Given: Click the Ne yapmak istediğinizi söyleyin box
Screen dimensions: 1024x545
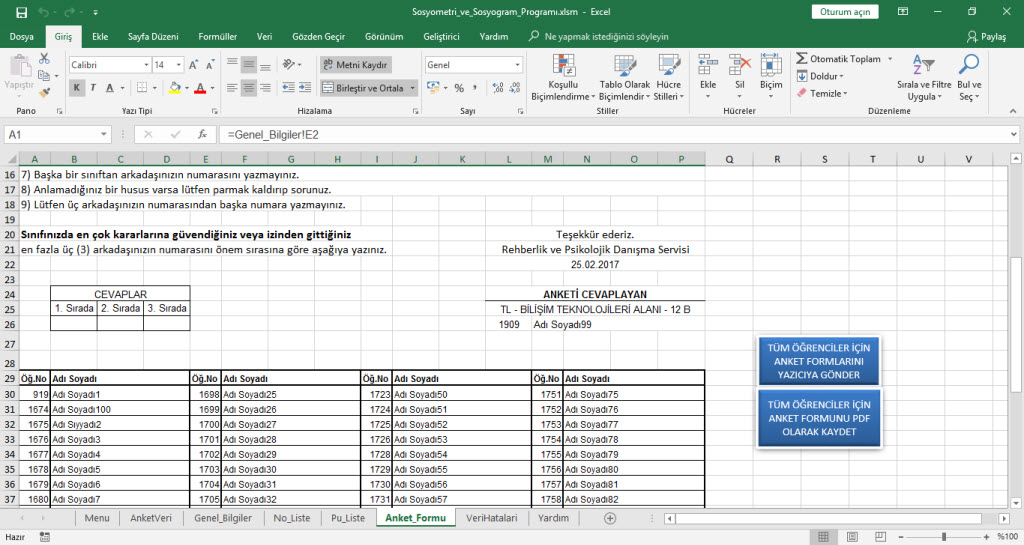Looking at the screenshot, I should tap(599, 37).
